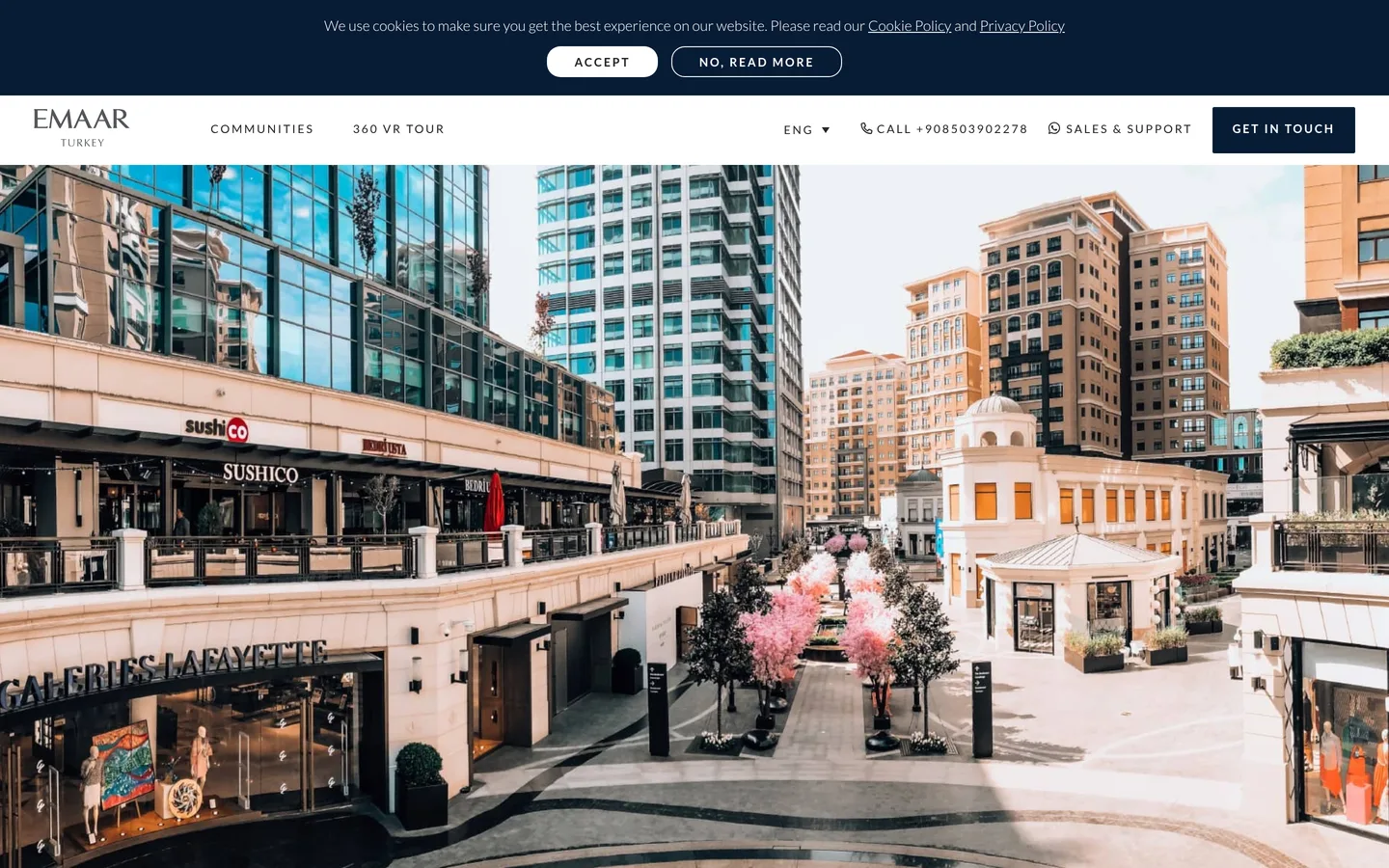Open the Communities menu
1389x868 pixels.
coord(262,129)
